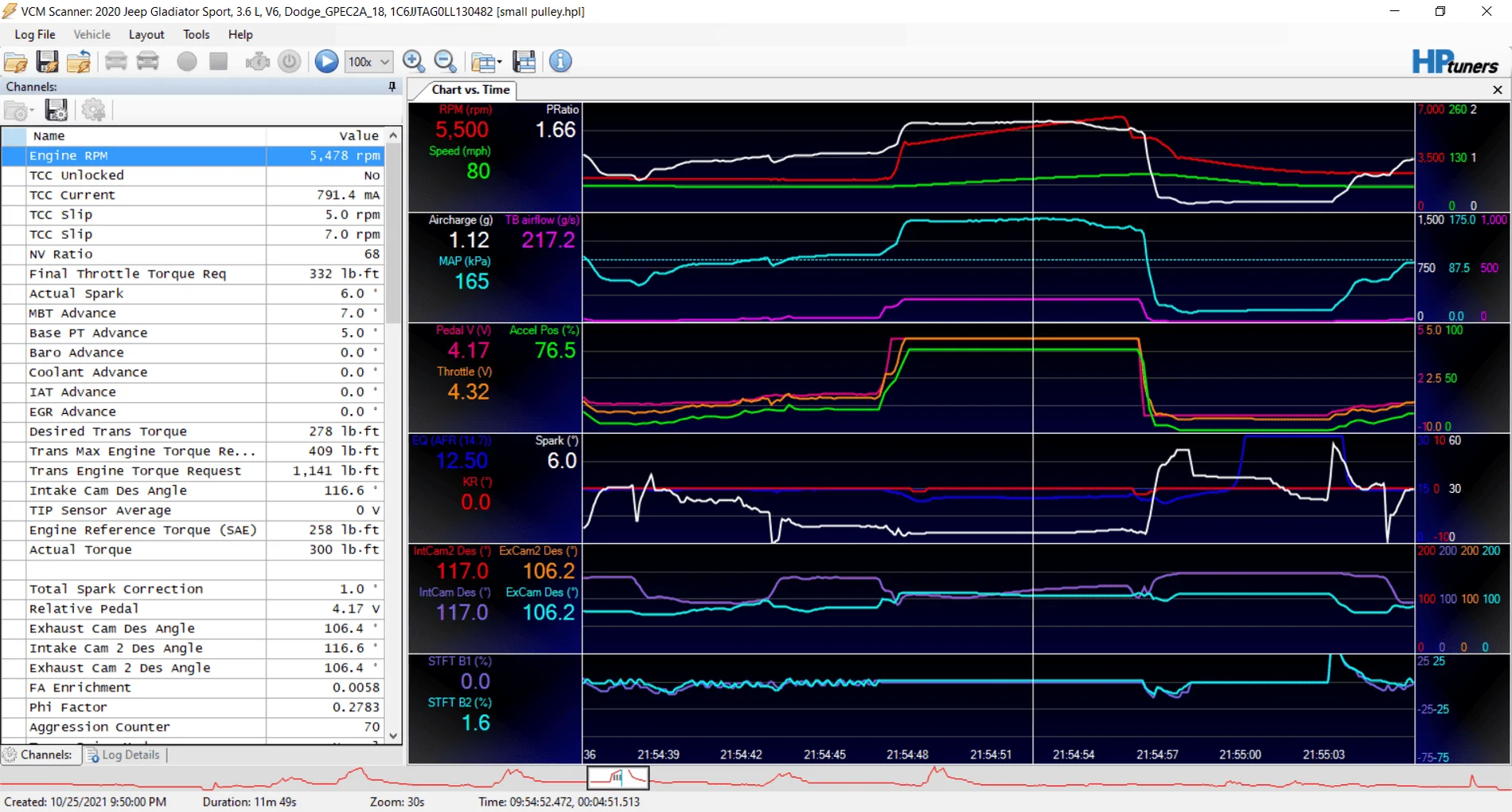The height and width of the screenshot is (812, 1512).
Task: Click the log overview timeline position marker
Action: (x=618, y=777)
